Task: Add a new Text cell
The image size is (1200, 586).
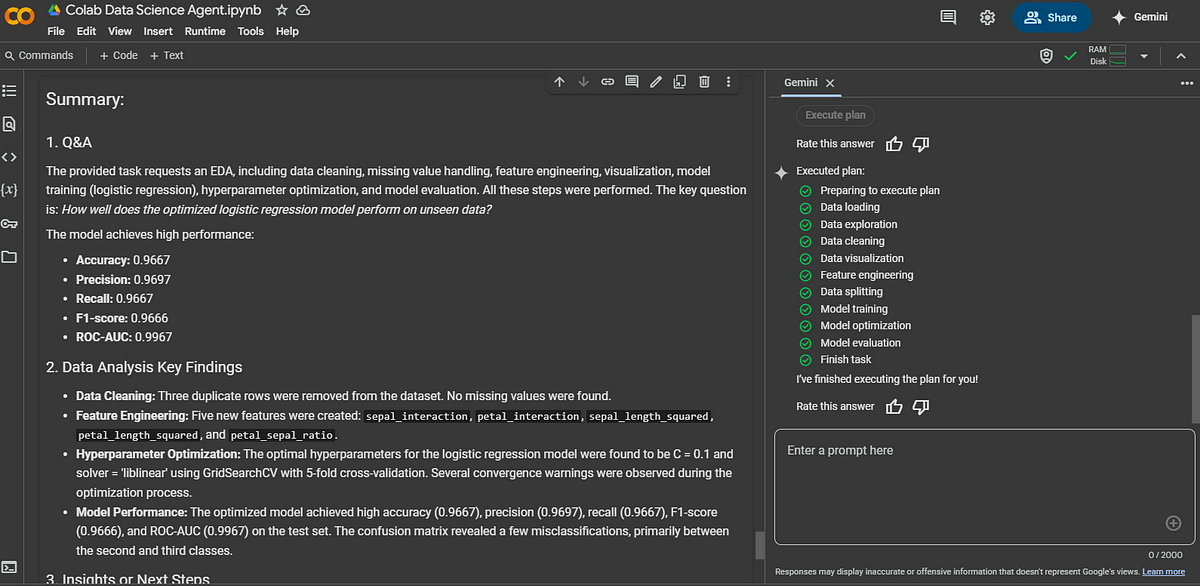Action: click(x=166, y=56)
